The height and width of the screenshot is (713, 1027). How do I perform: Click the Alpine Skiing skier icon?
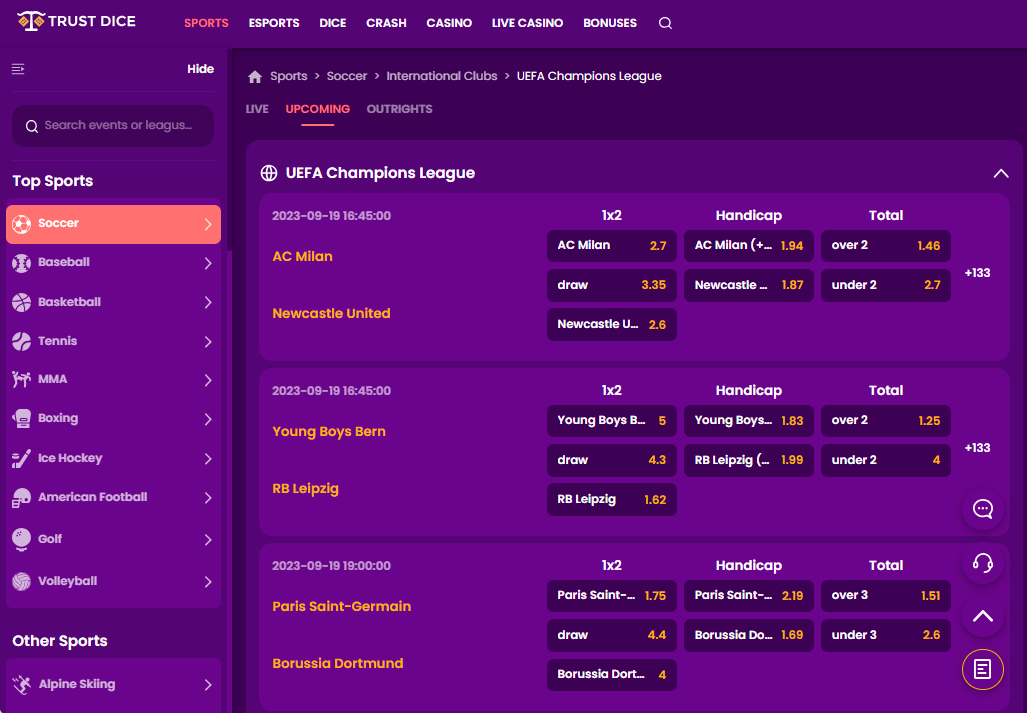[x=22, y=685]
